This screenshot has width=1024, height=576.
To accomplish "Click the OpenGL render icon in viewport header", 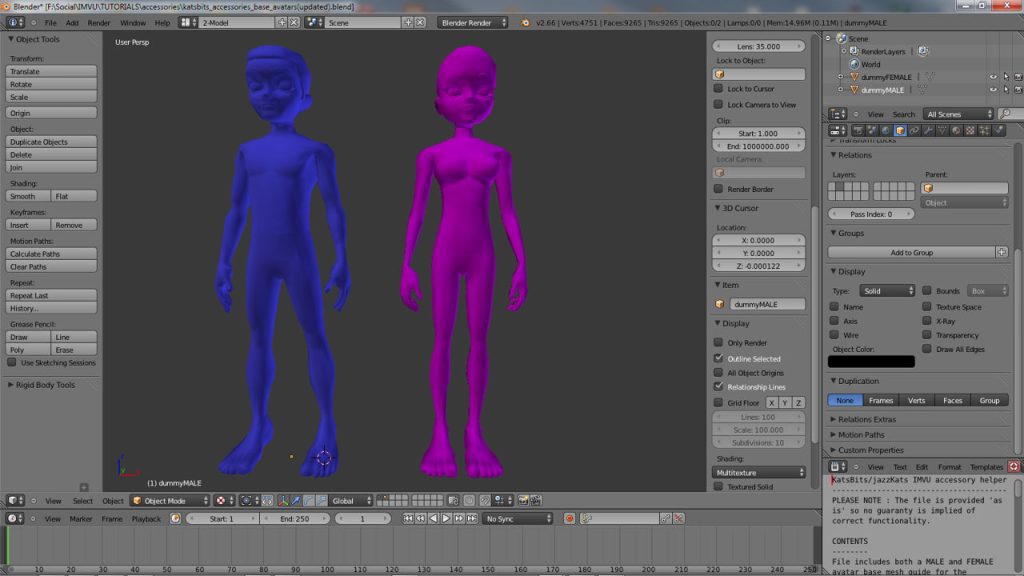I will 523,501.
